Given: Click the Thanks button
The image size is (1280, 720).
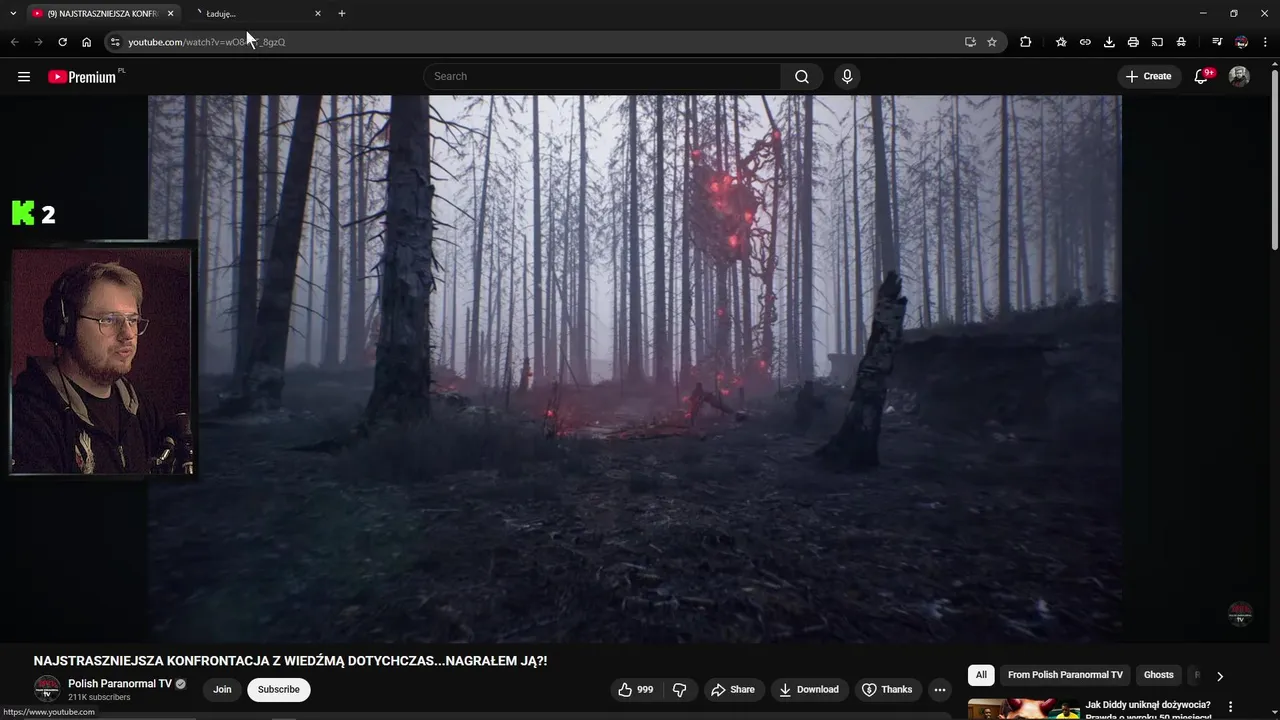Looking at the screenshot, I should click(x=887, y=689).
